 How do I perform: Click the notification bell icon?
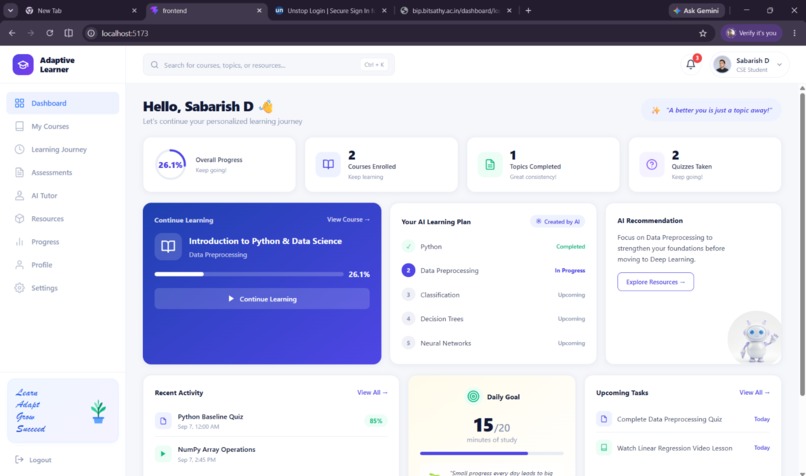[x=691, y=64]
